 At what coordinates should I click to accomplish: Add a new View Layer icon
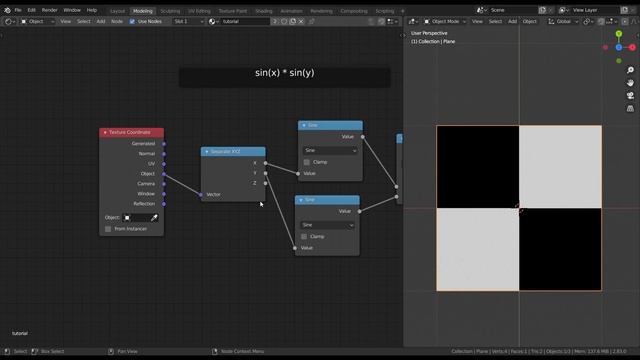click(624, 10)
